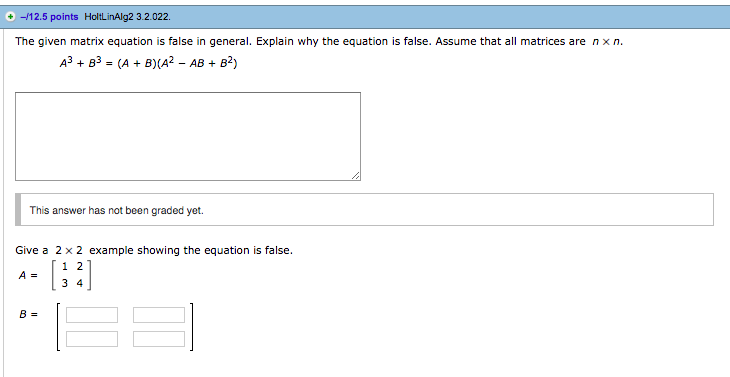Click the gray stripe beside the grading notice
Screen dimensions: 730x377
(18, 209)
